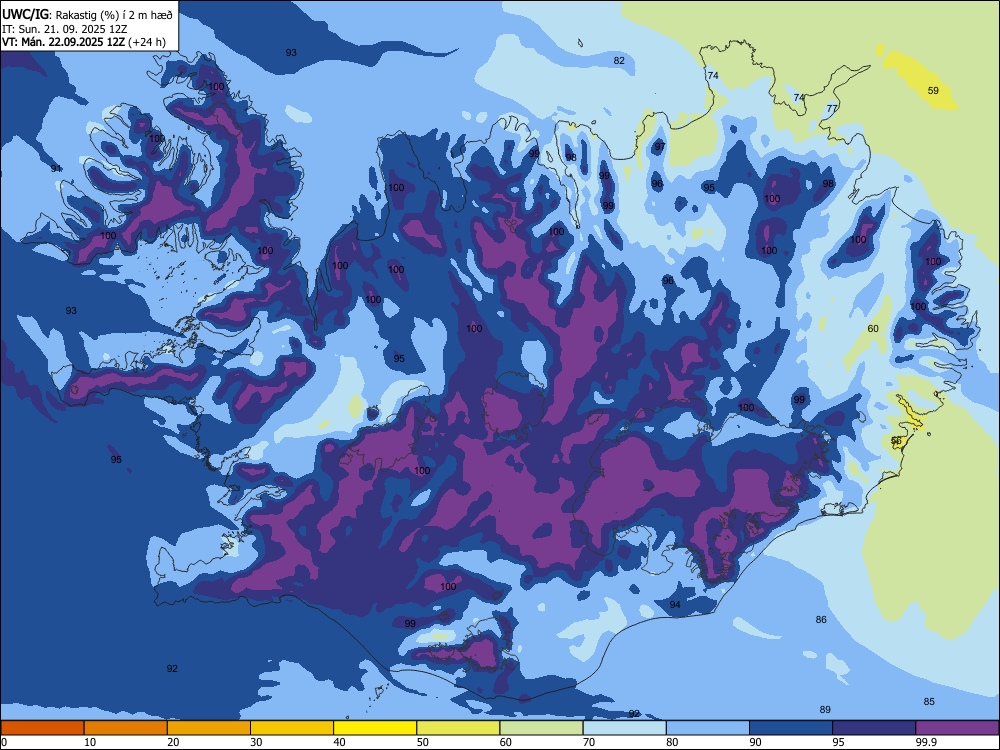Image resolution: width=1000 pixels, height=750 pixels.
Task: Click the legend label '50'
Action: click(x=422, y=742)
